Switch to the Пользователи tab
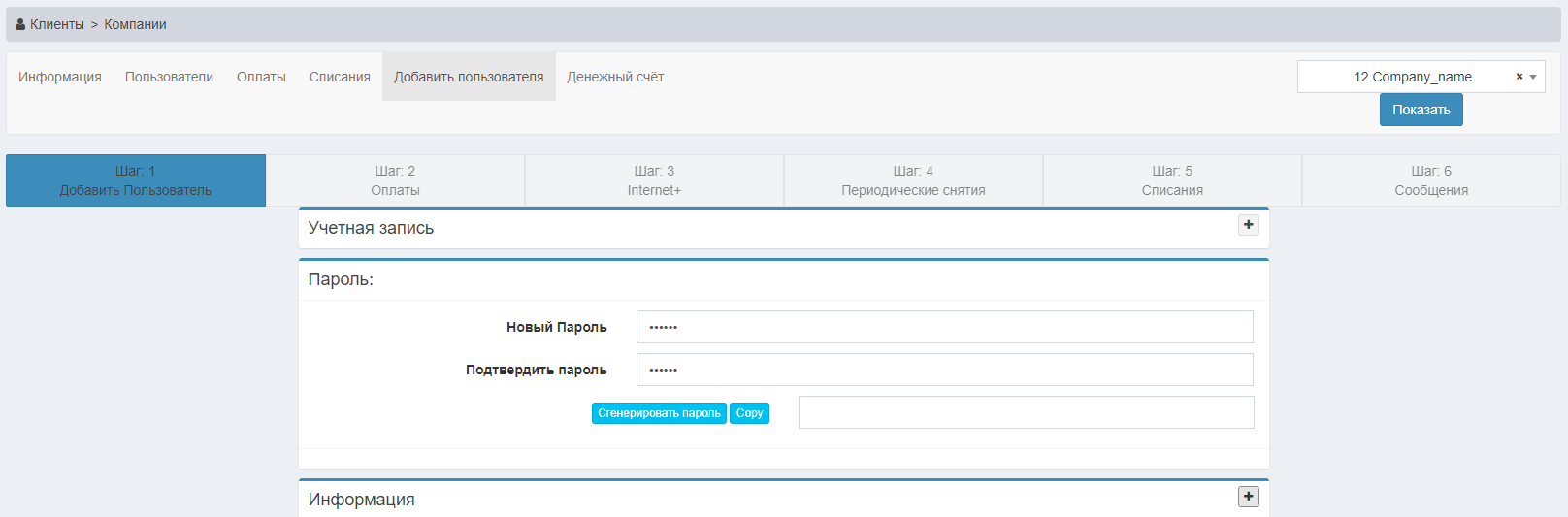 (x=169, y=77)
